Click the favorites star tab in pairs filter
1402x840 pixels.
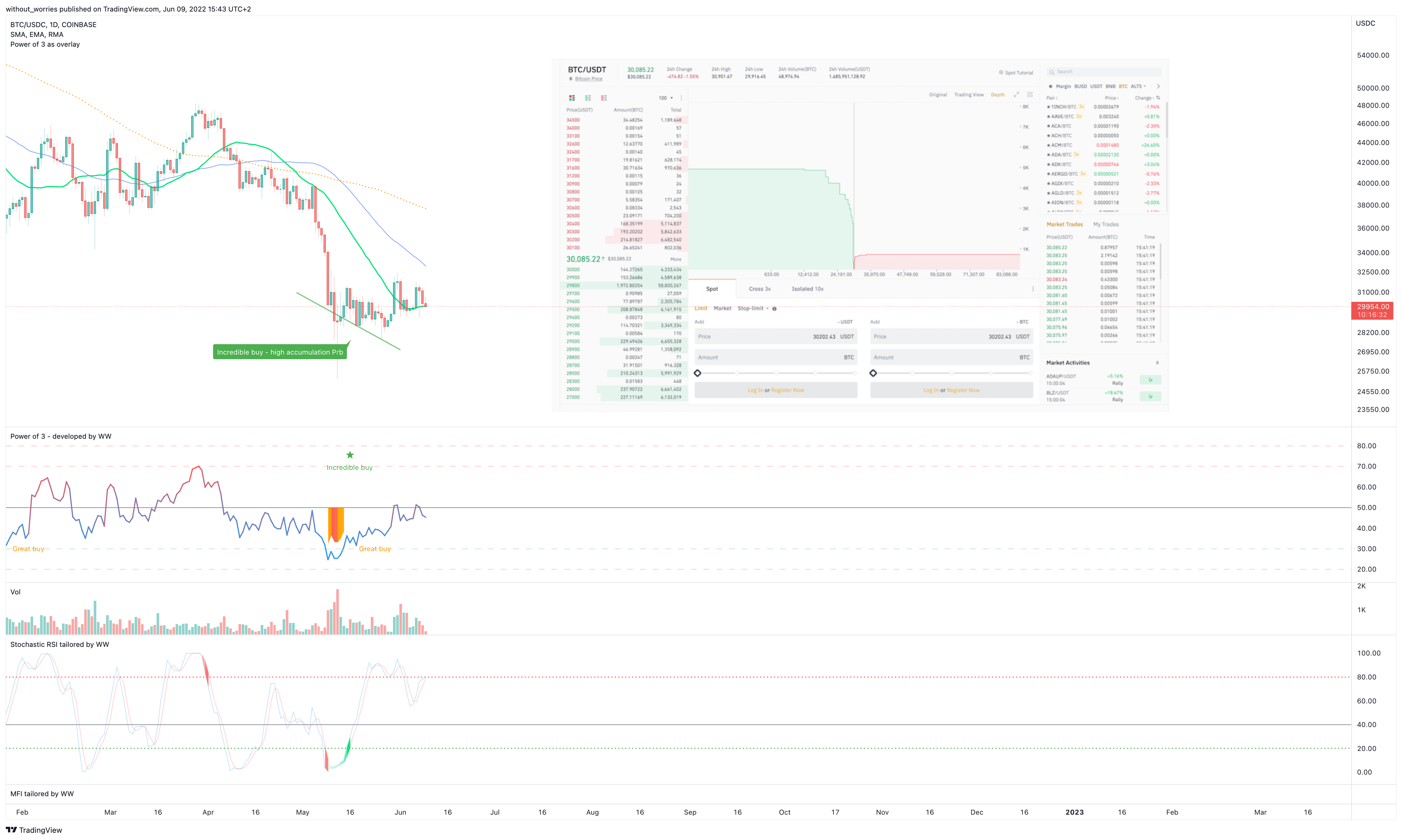pyautogui.click(x=1050, y=86)
